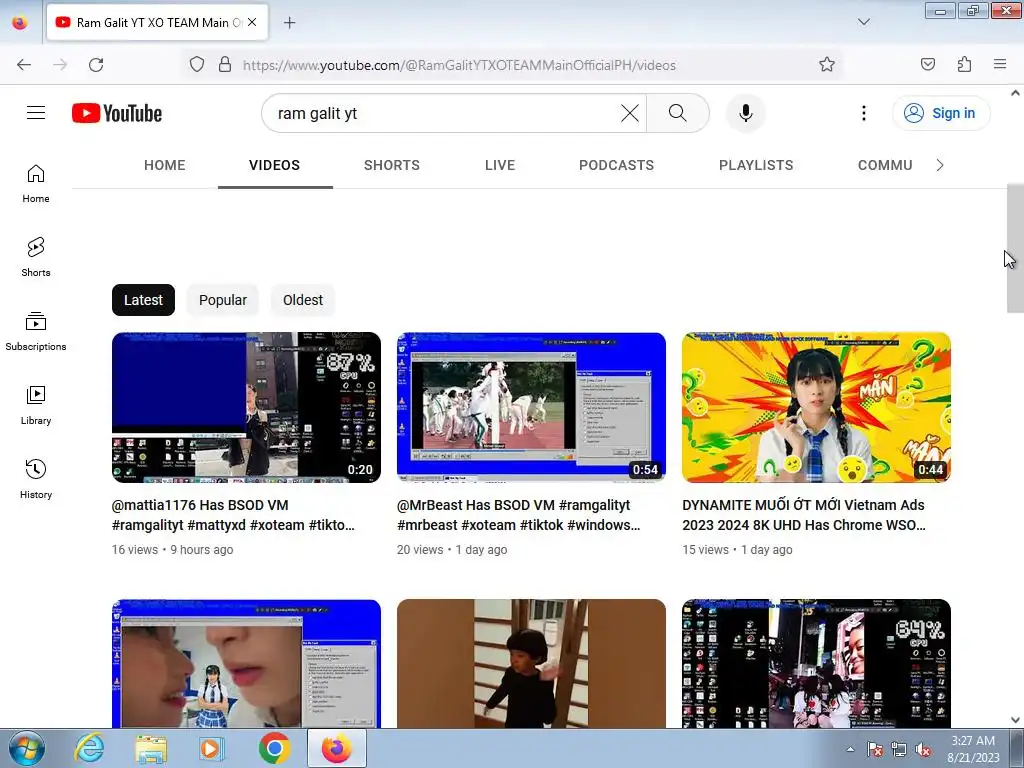Open the YouTube guide hamburger menu
Screen dimensions: 1024x768
pyautogui.click(x=36, y=113)
